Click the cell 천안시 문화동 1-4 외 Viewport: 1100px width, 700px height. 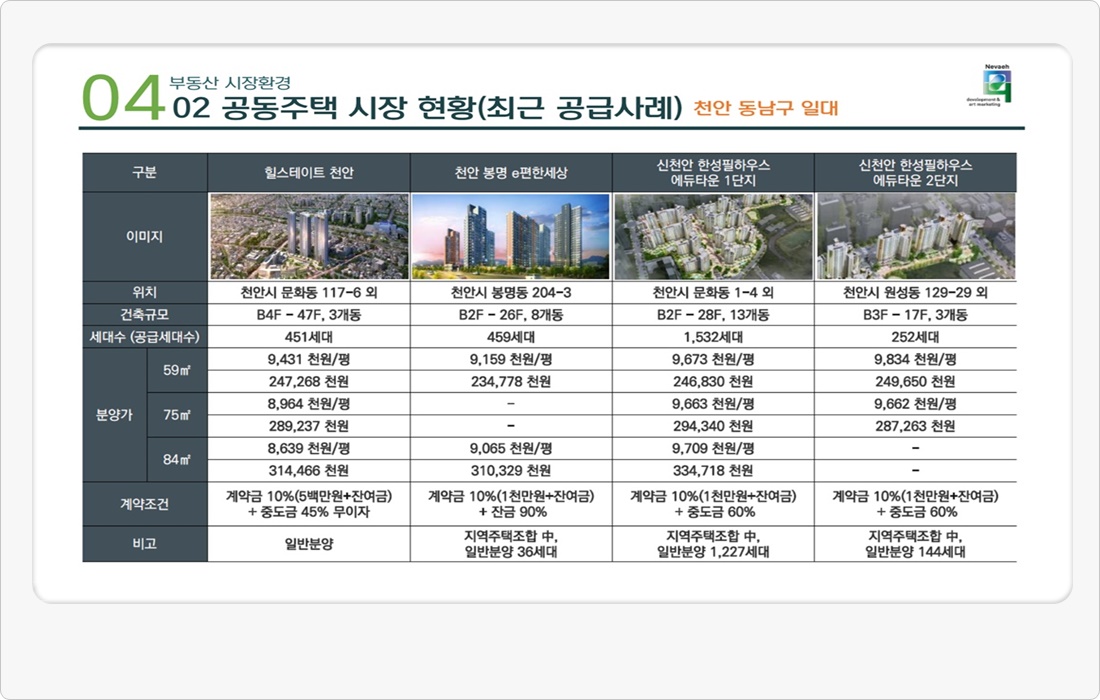click(x=713, y=292)
